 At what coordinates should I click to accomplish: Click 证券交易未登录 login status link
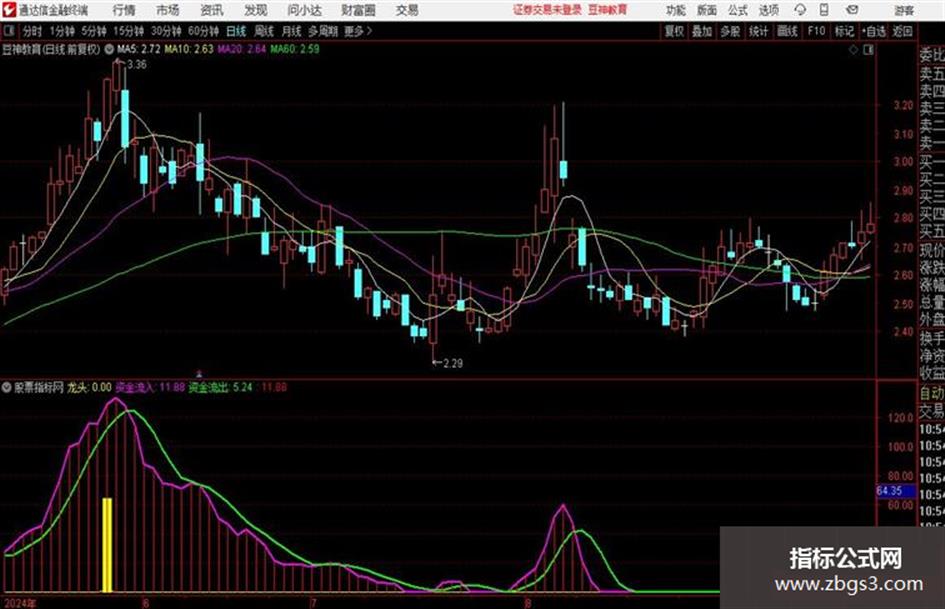coord(547,10)
